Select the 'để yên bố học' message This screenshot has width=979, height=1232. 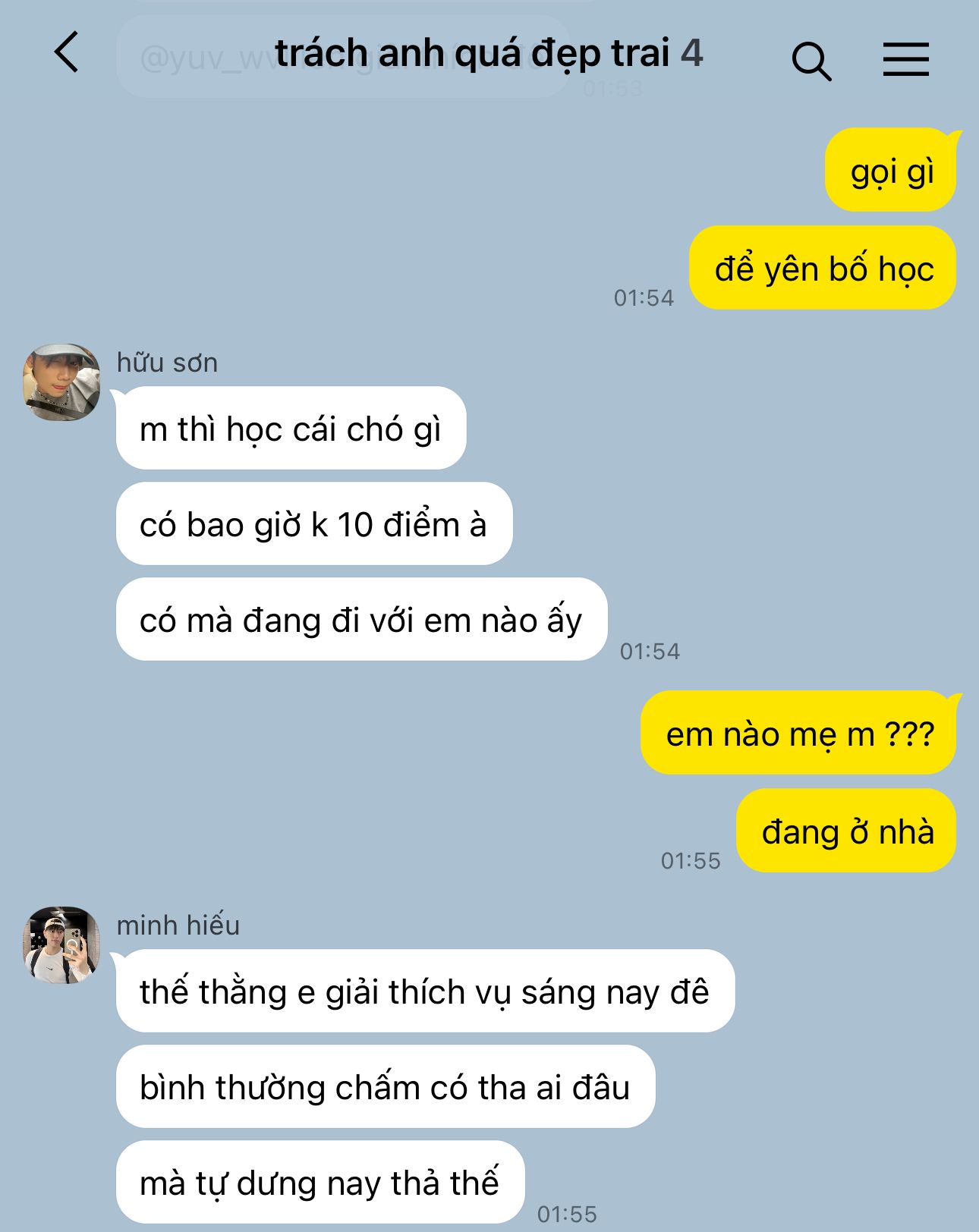tap(823, 268)
